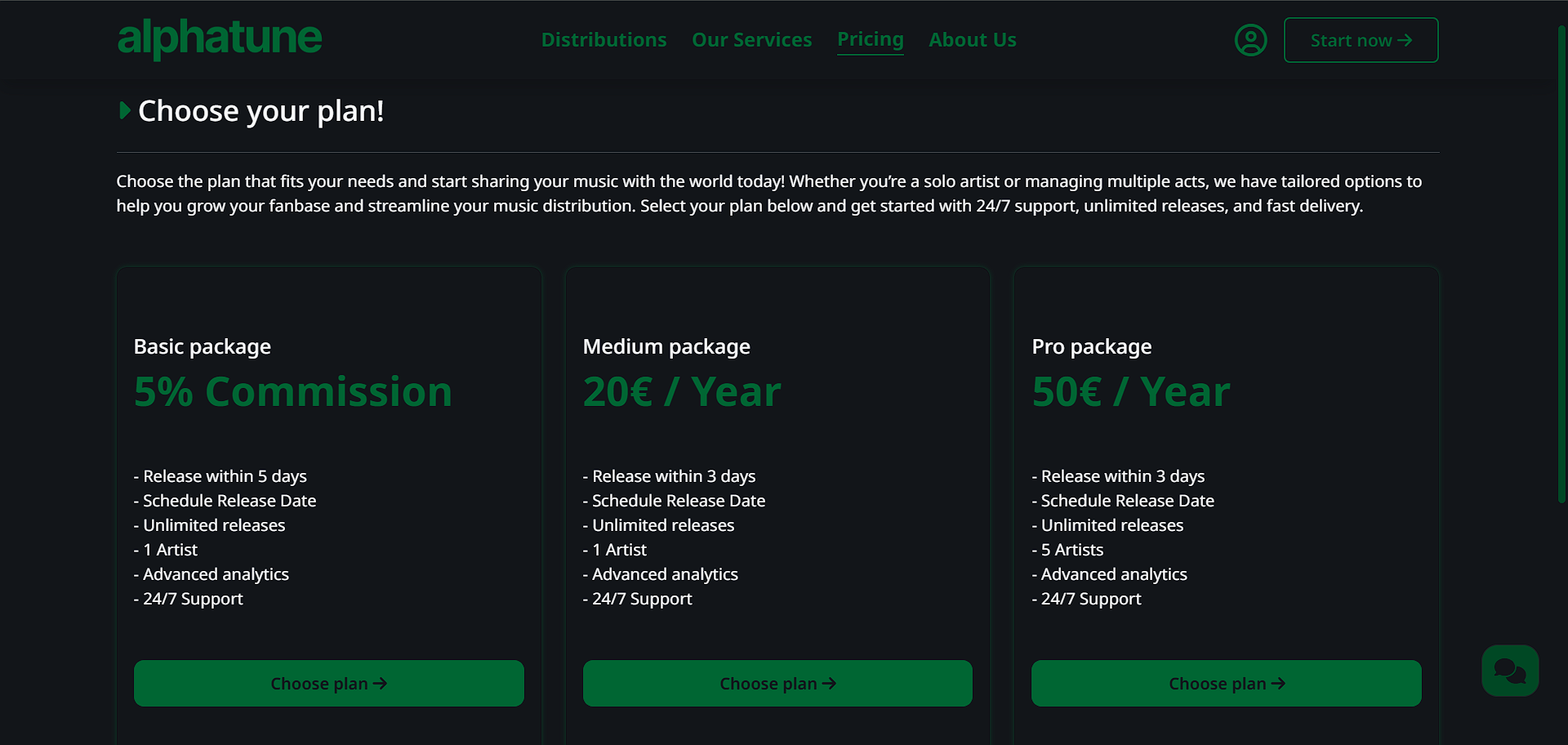Select the Pricing nav item
Image resolution: width=1568 pixels, height=745 pixels.
870,39
